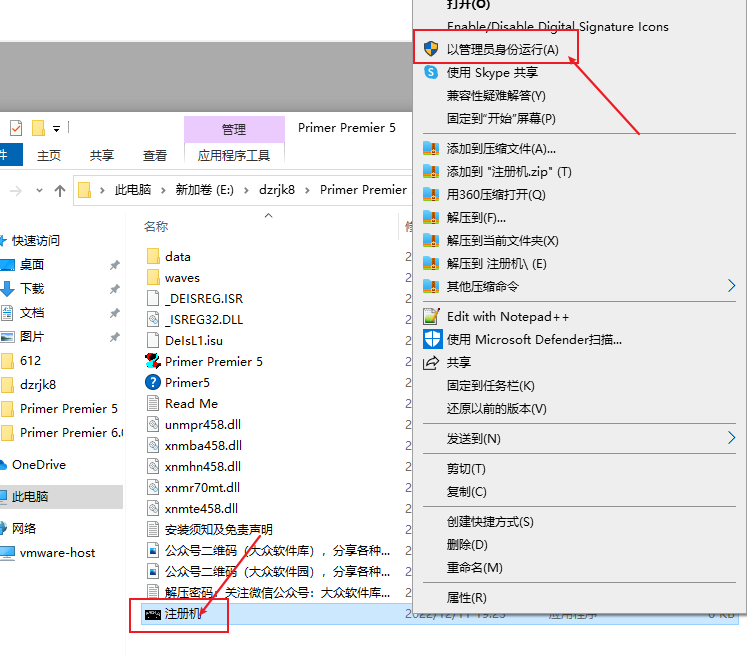Select 桌面 in quick access
This screenshot has height=657, width=747.
(31, 264)
